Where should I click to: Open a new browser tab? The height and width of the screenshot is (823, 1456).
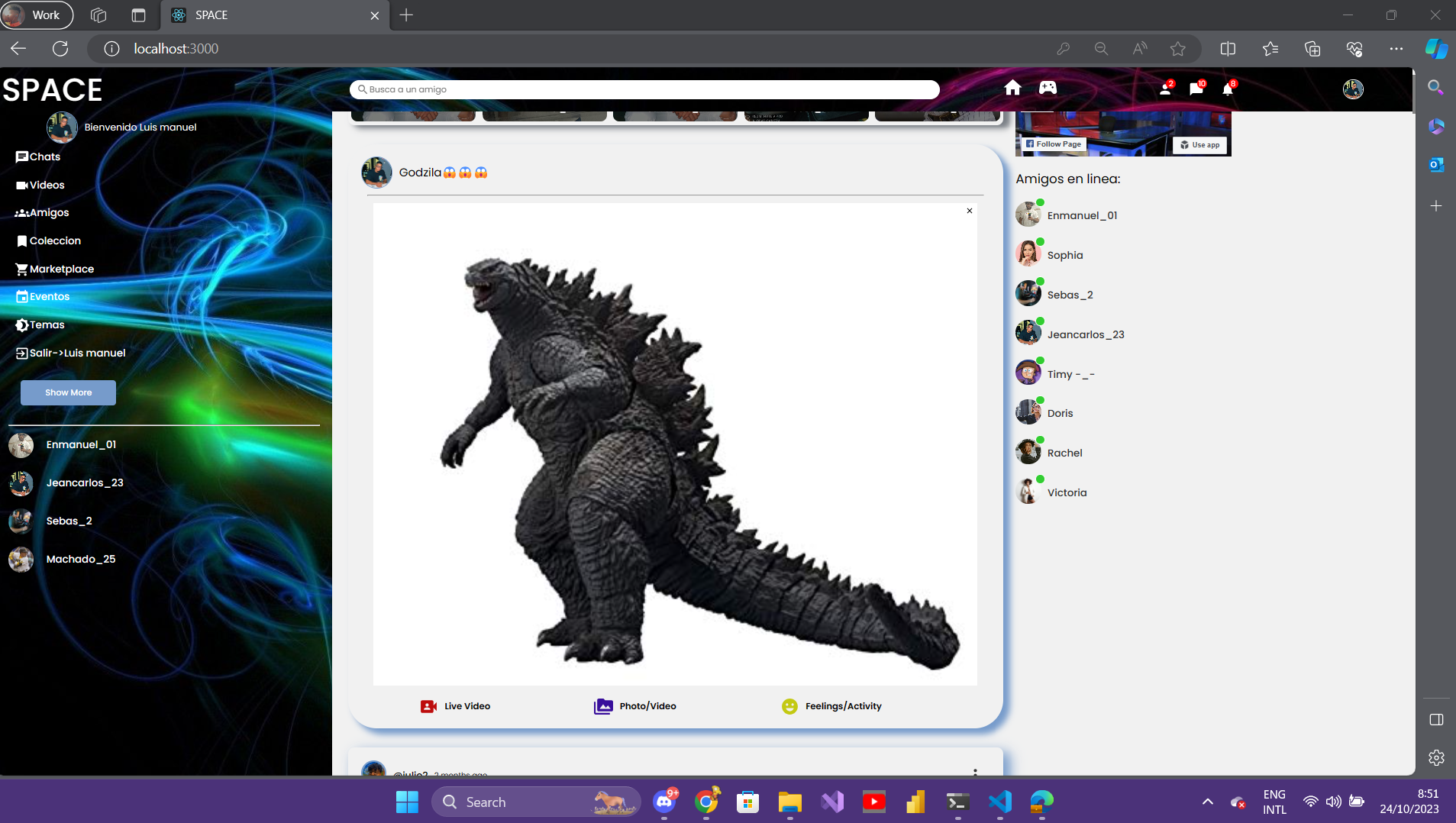406,15
